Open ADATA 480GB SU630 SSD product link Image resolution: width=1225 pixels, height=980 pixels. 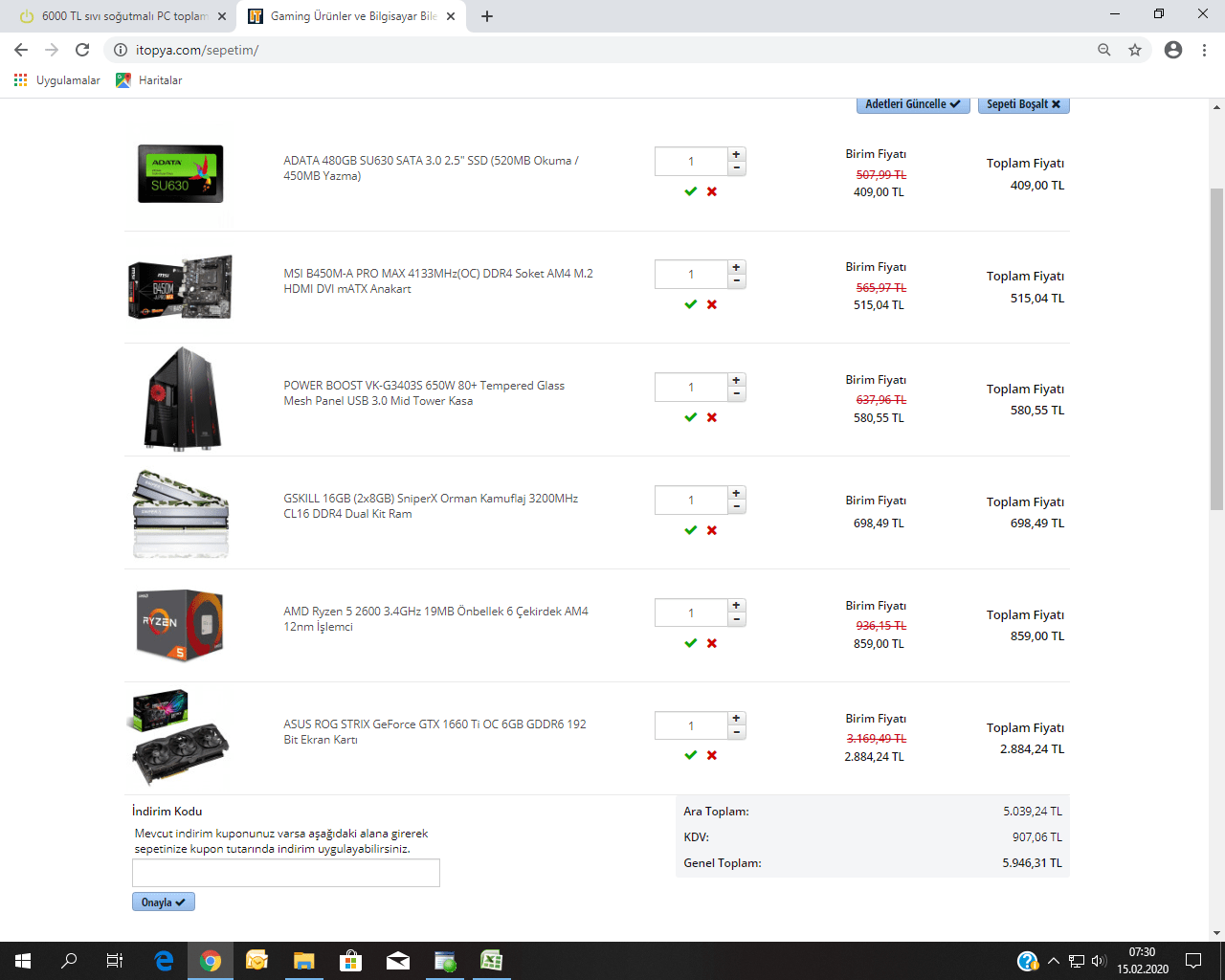[432, 168]
